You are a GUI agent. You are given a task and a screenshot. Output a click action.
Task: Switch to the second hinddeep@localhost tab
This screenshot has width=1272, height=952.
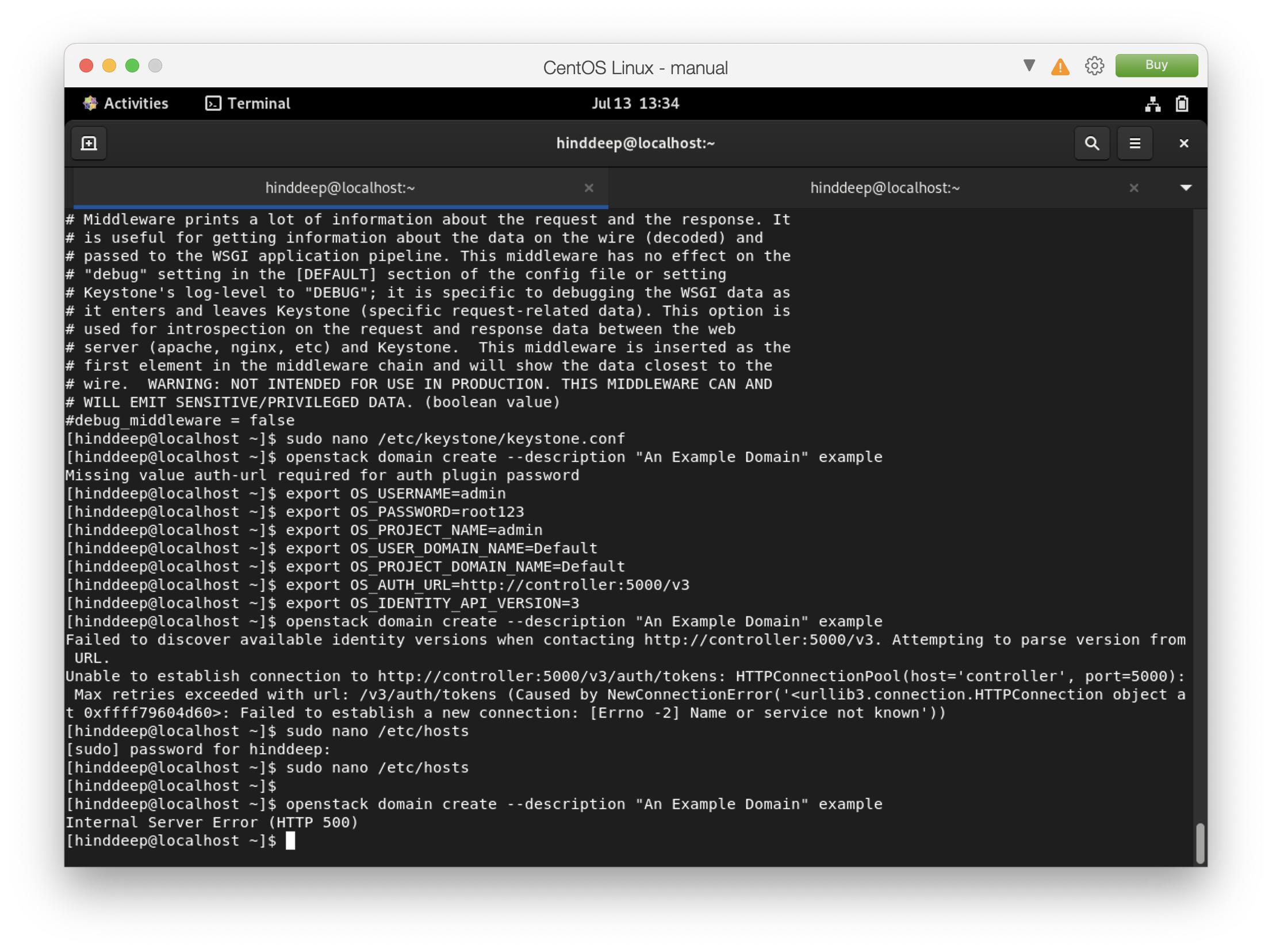(885, 188)
